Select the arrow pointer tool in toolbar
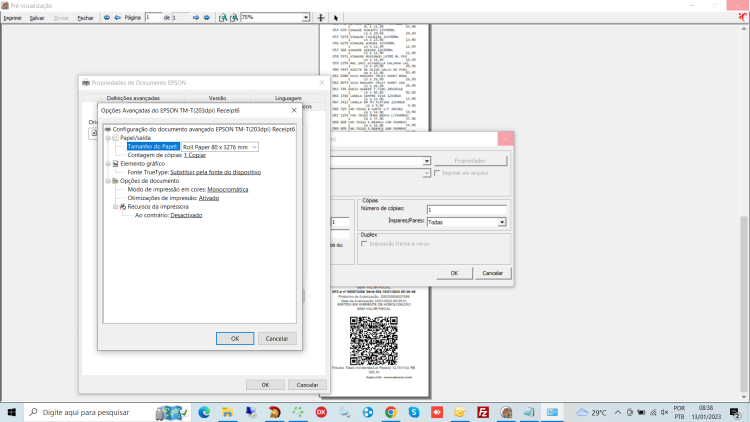750x422 pixels. tap(336, 18)
